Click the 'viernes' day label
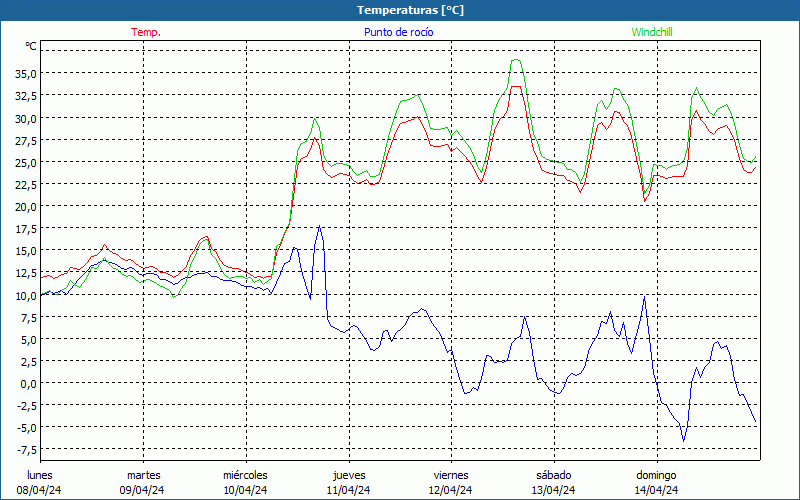This screenshot has height=500, width=800. [x=451, y=475]
